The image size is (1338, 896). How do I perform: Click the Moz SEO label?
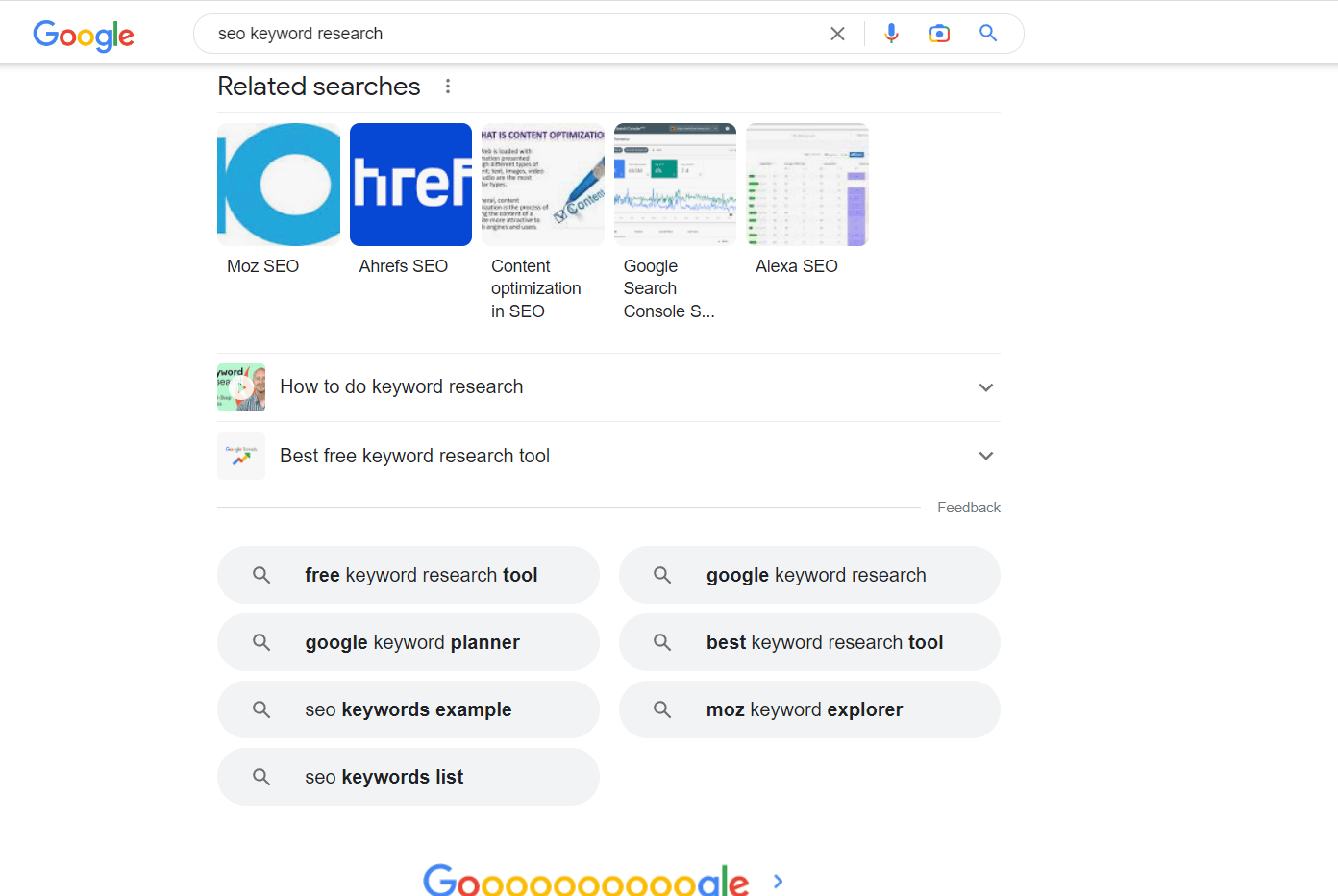click(x=262, y=266)
